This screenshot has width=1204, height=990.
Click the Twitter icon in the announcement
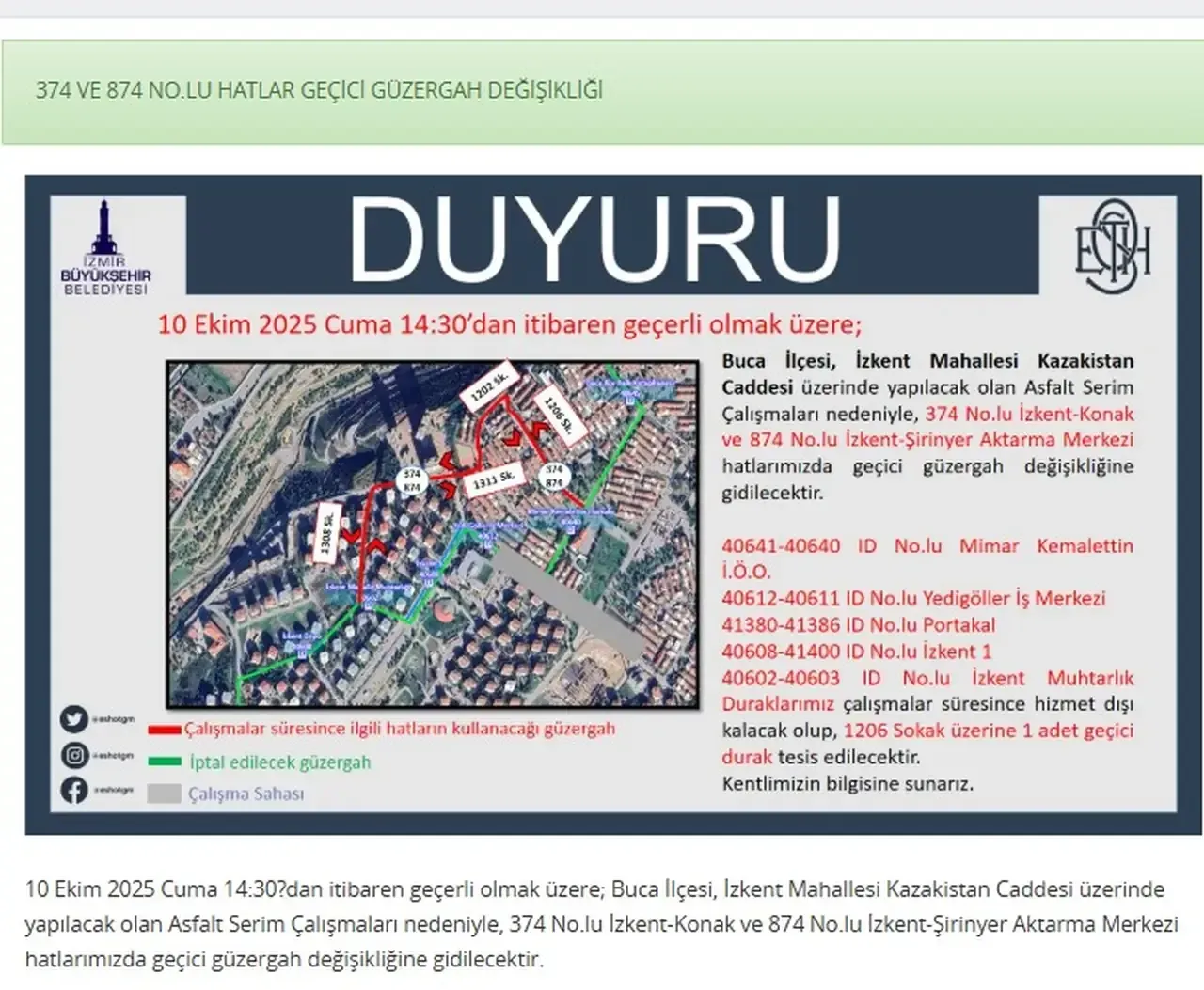tap(73, 720)
